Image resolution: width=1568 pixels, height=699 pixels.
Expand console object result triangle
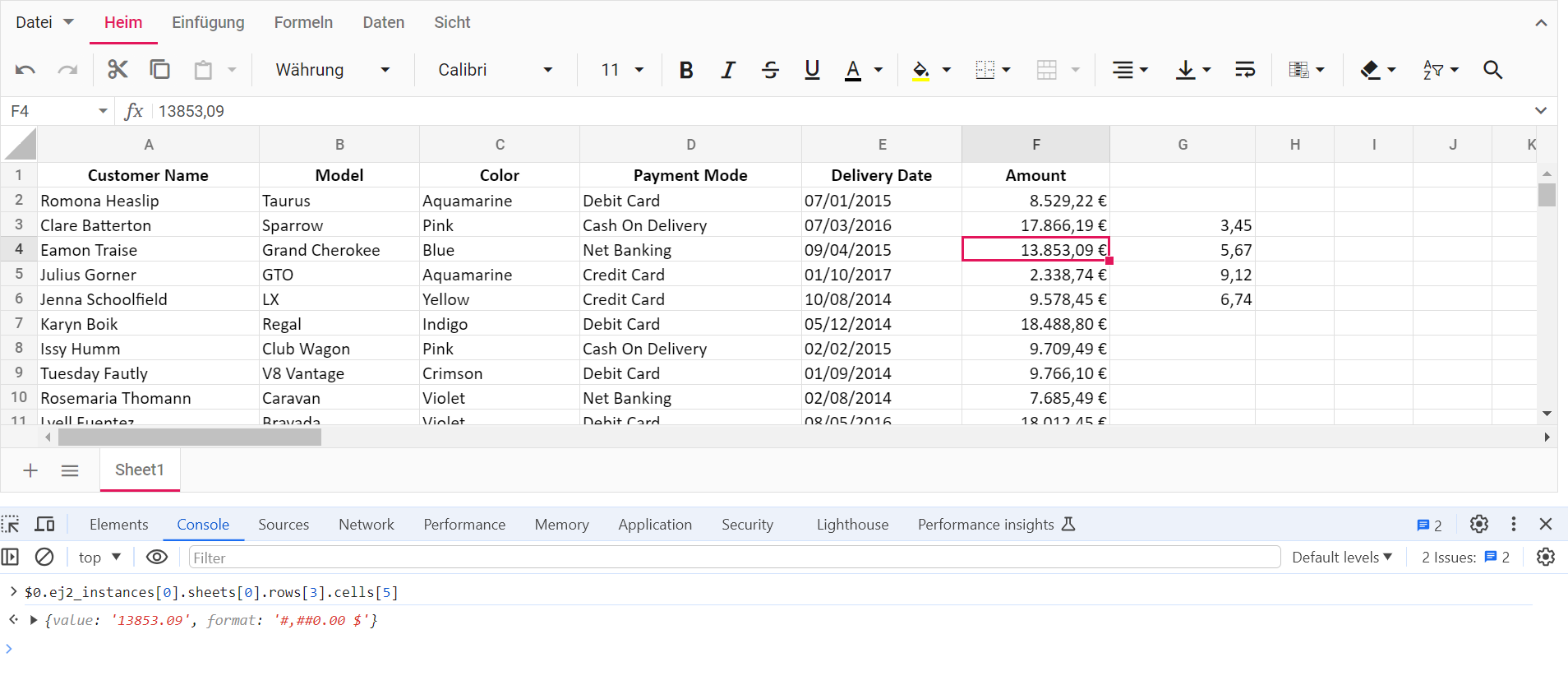(x=34, y=620)
